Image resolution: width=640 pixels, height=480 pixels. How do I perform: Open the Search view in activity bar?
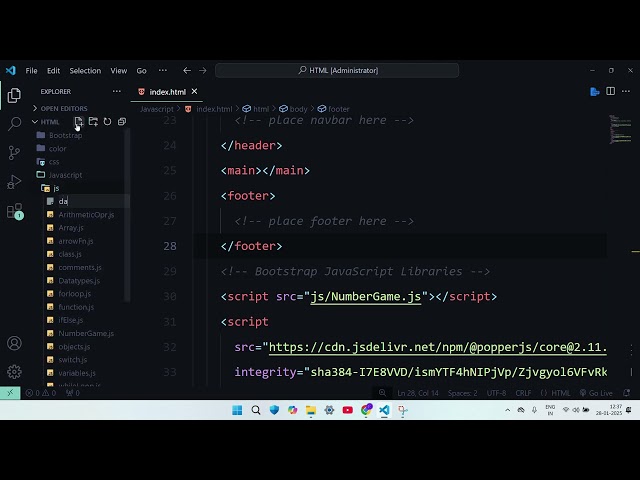click(14, 123)
